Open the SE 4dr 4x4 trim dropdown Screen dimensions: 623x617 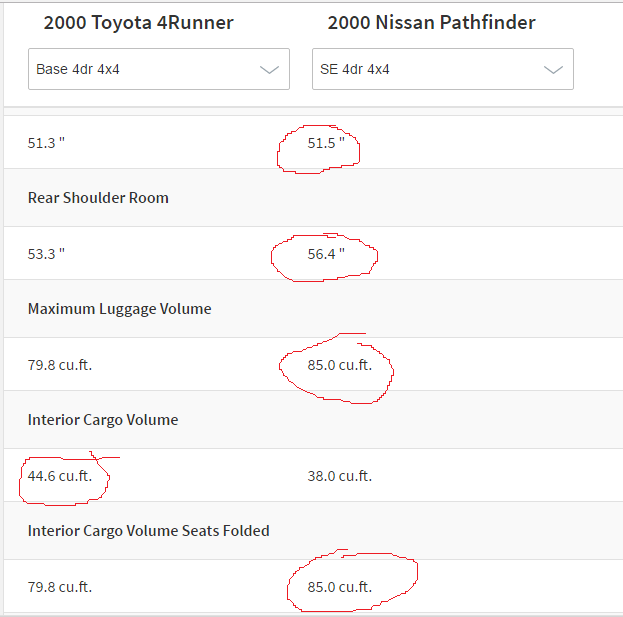[443, 69]
